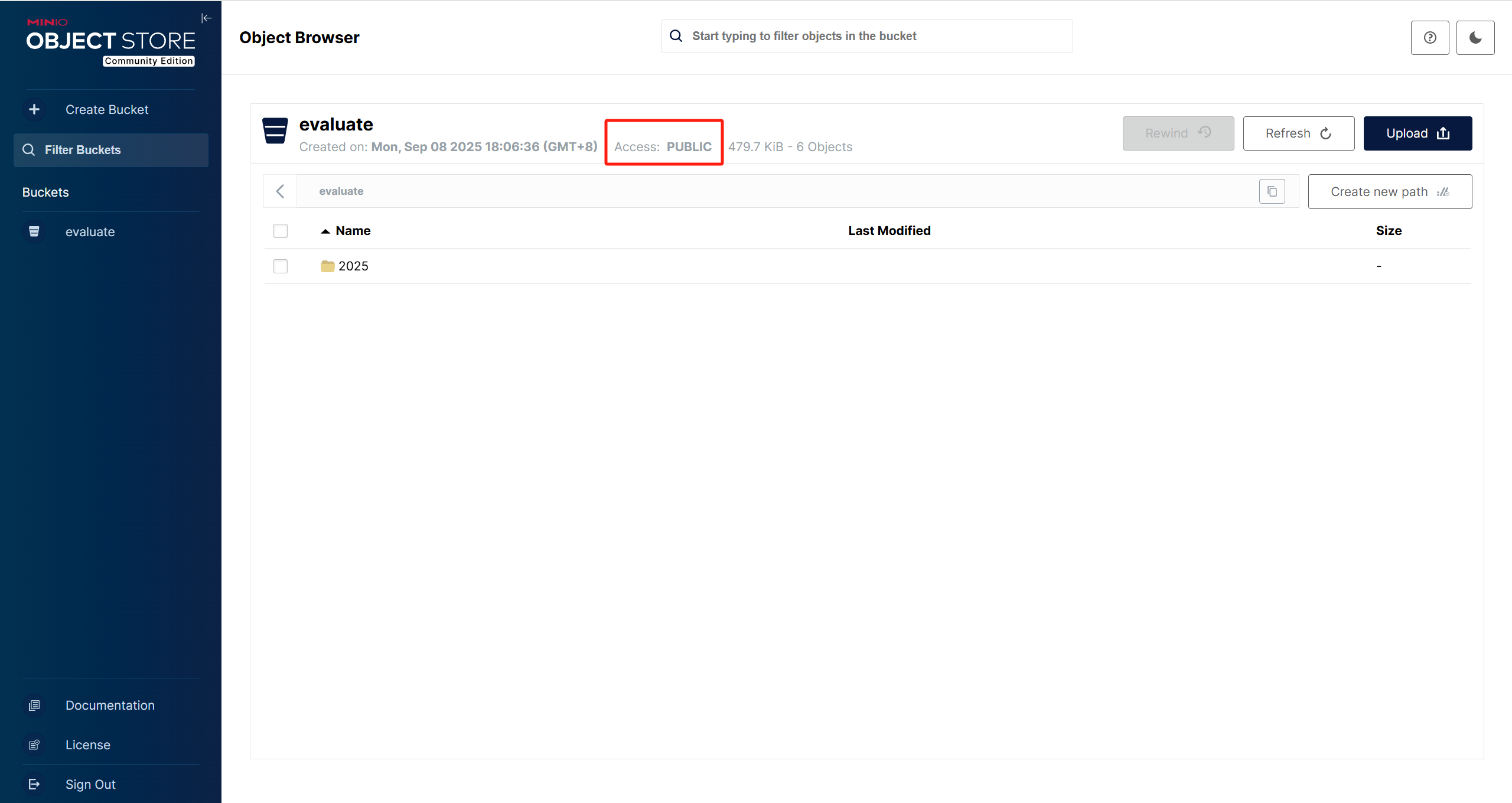Sort by Name column arrow
The image size is (1512, 803).
[x=325, y=231]
